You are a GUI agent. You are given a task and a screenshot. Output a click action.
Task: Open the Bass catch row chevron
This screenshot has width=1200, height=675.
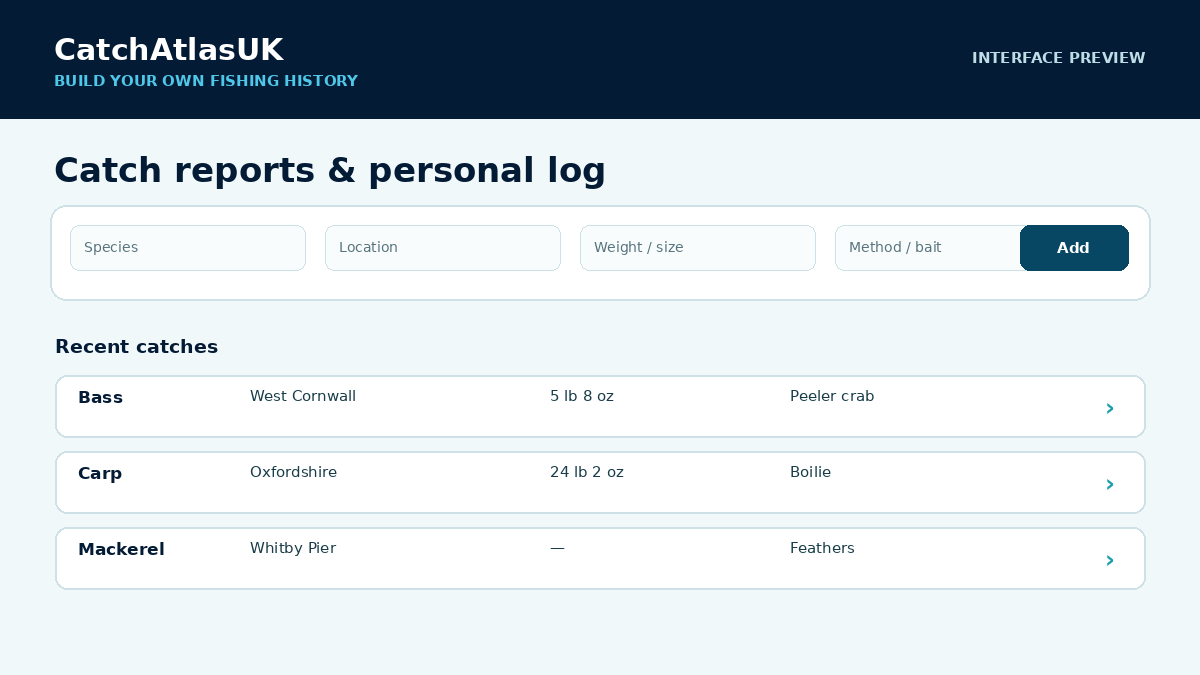[1110, 408]
